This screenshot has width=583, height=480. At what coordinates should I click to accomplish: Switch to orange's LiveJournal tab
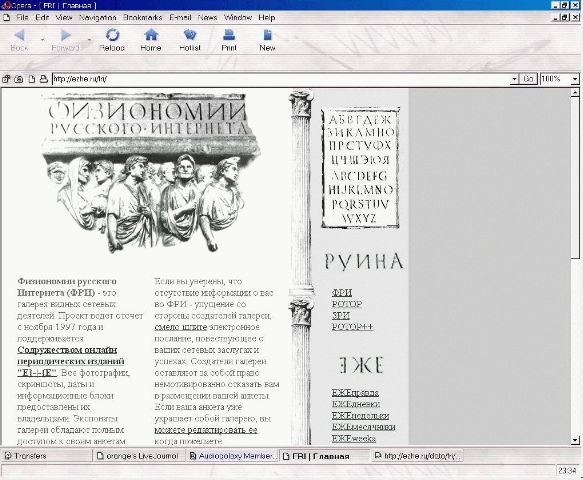tap(139, 456)
